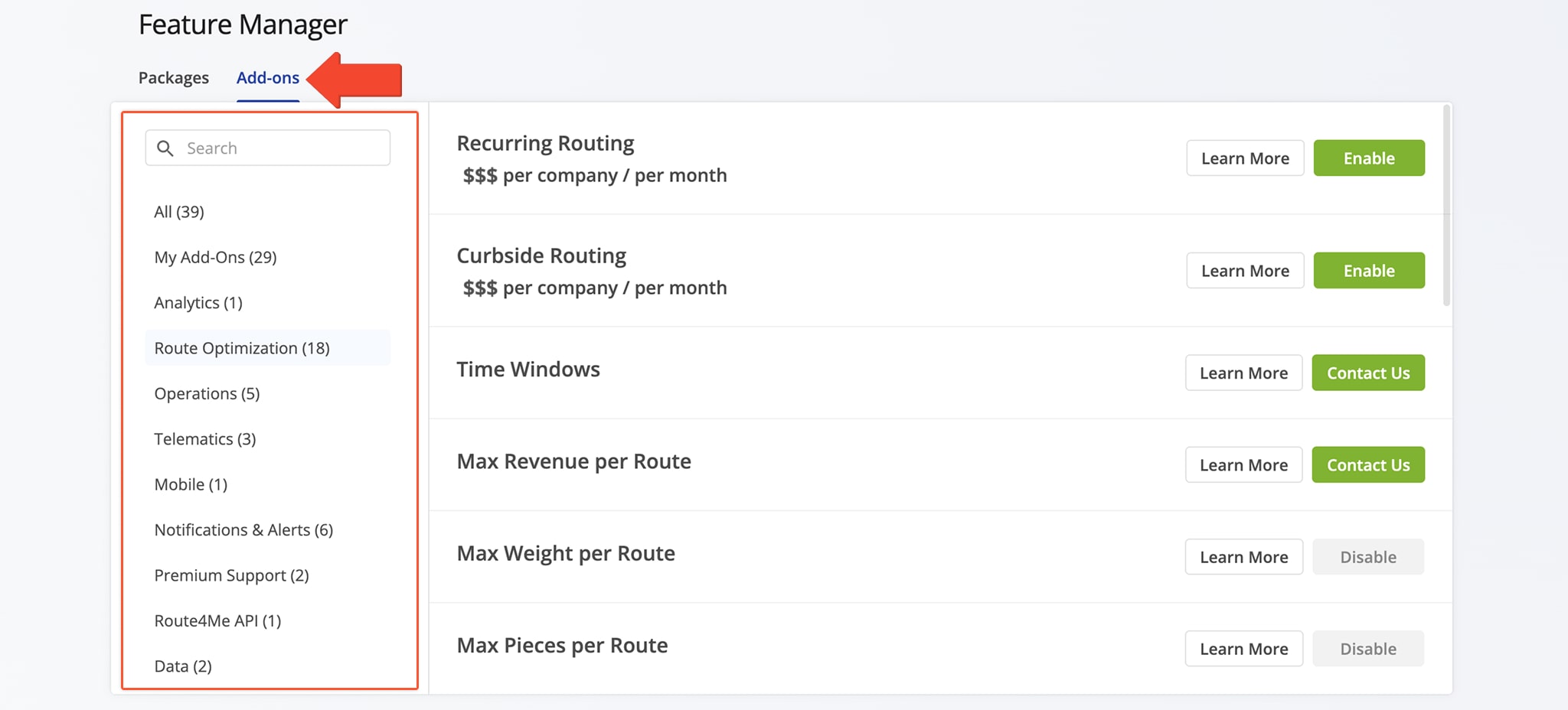The image size is (1568, 710).
Task: Select Telematics (3) in sidebar
Action: coord(205,439)
